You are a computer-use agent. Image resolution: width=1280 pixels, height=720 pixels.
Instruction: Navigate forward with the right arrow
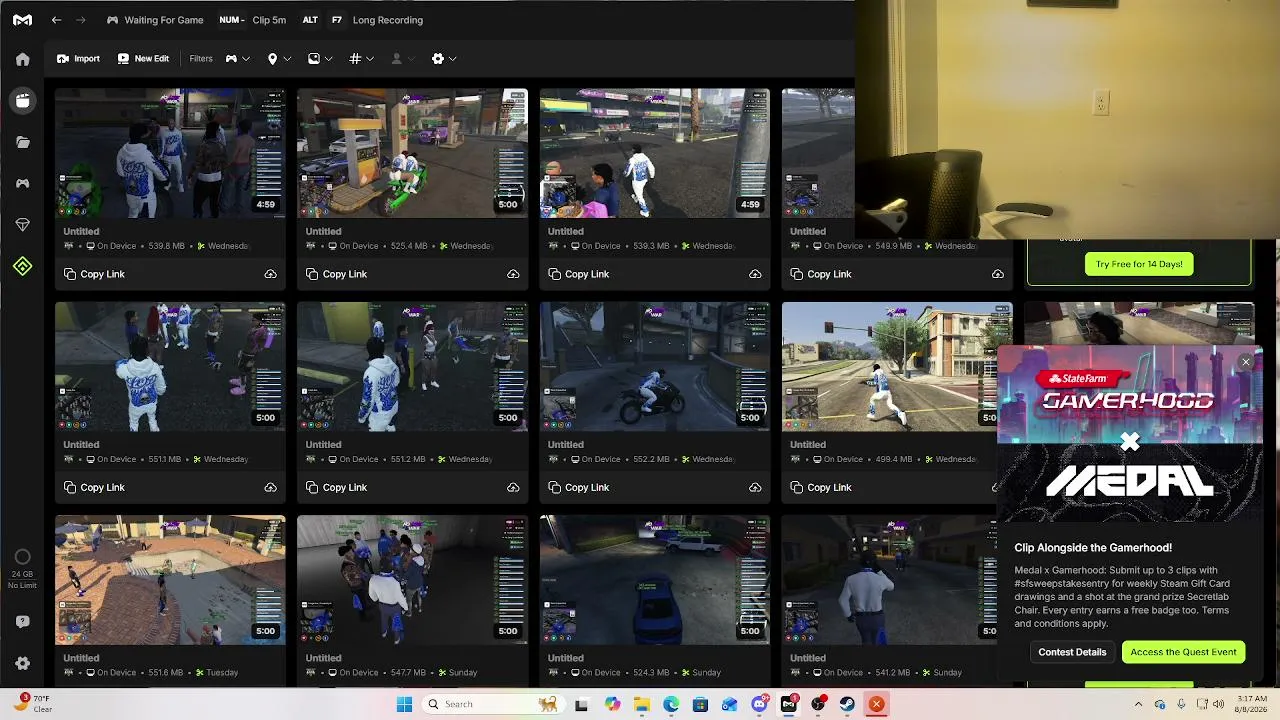[81, 20]
